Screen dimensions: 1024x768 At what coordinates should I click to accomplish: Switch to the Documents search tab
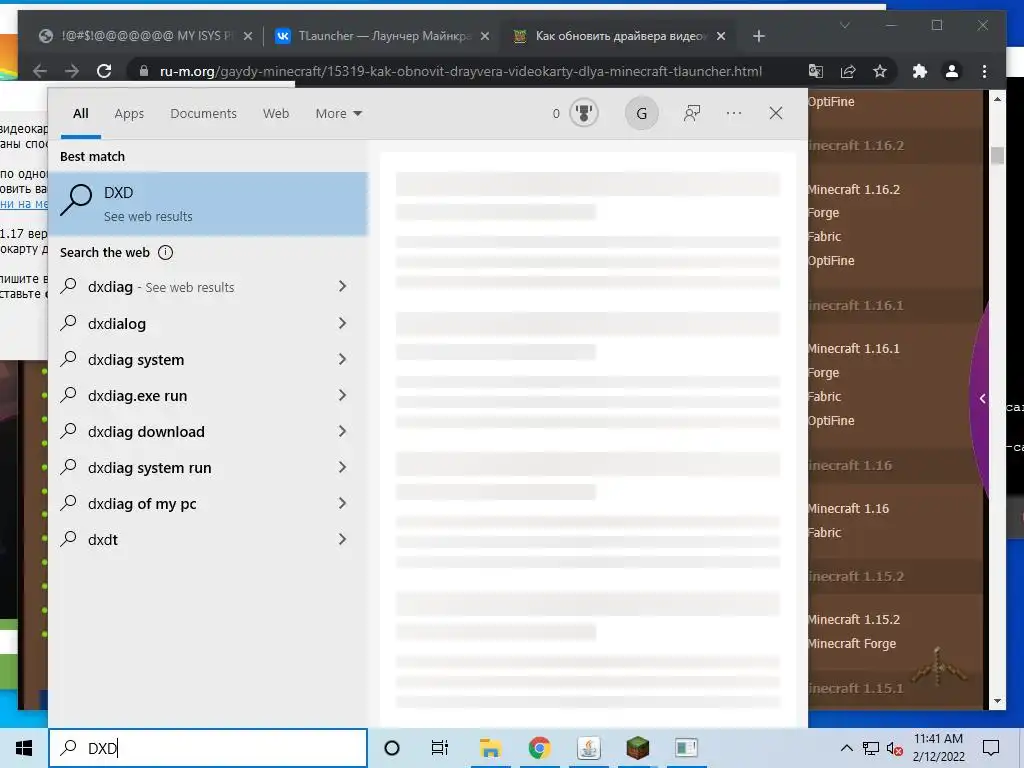pos(203,114)
